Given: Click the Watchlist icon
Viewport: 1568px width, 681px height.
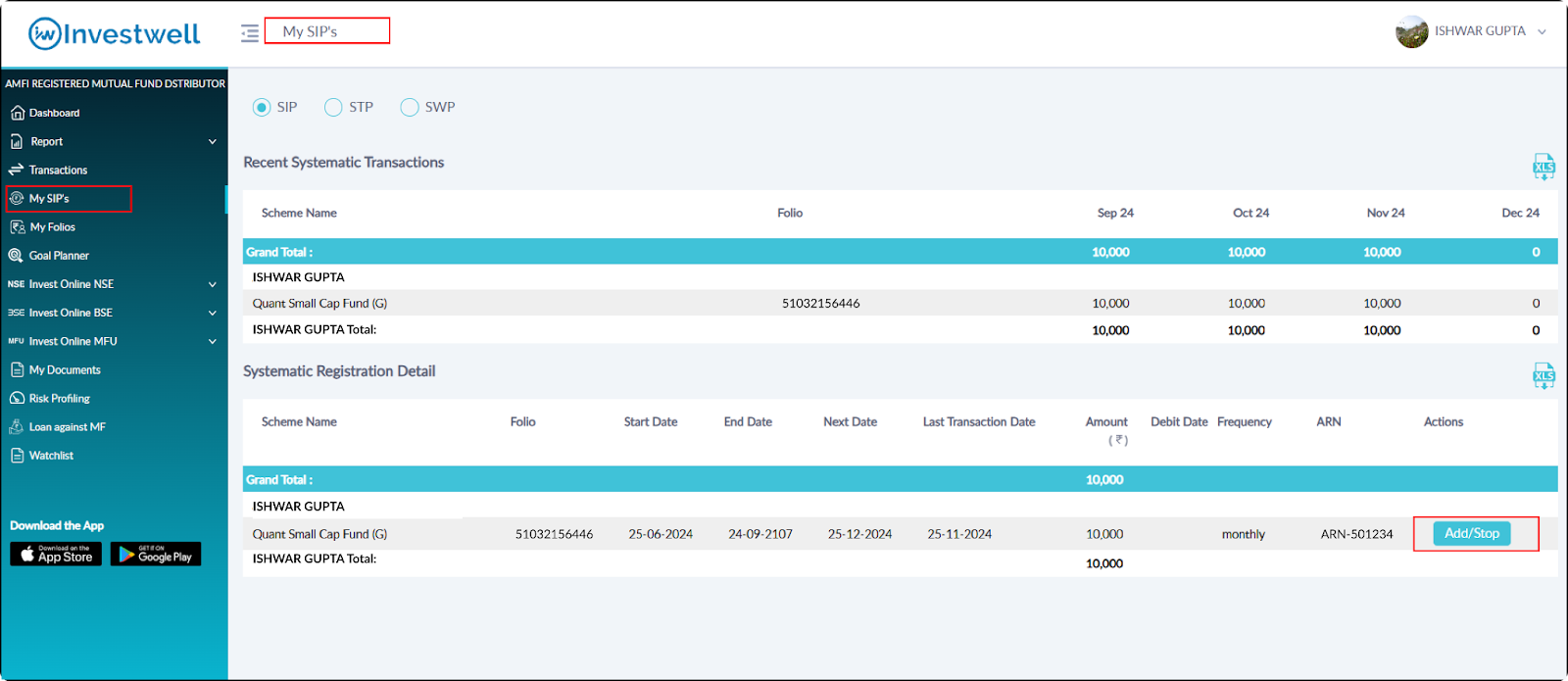Looking at the screenshot, I should click(x=17, y=456).
